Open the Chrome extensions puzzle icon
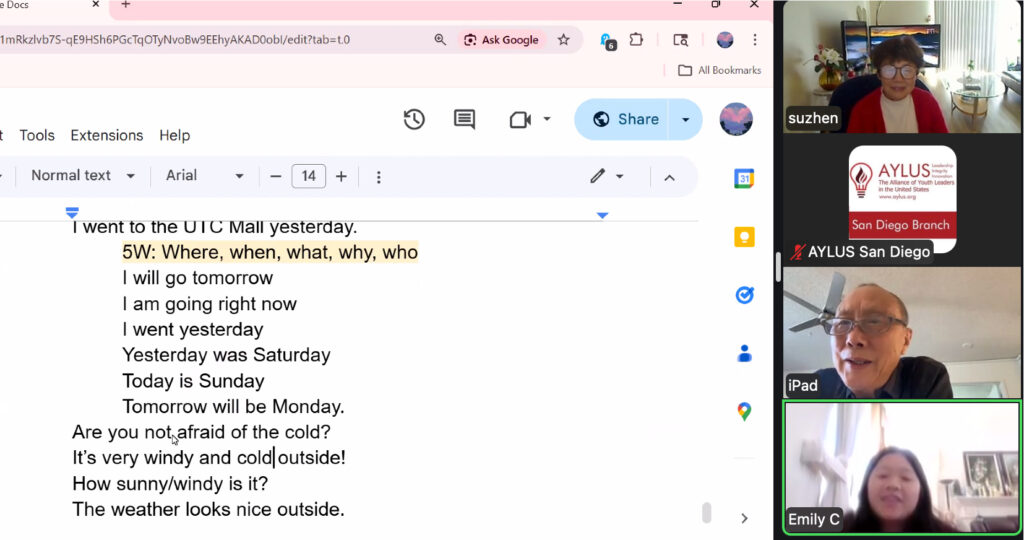This screenshot has width=1024, height=540. (x=636, y=40)
